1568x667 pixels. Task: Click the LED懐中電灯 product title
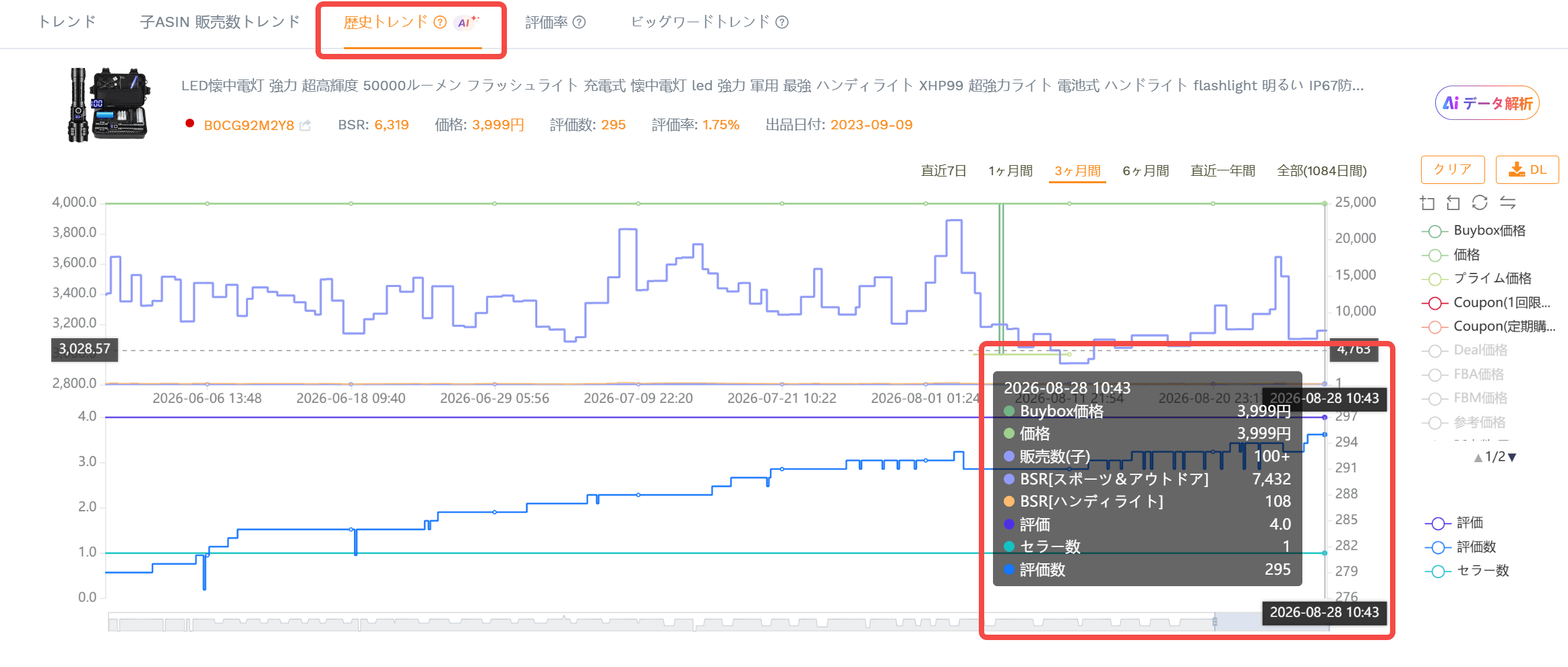click(773, 86)
